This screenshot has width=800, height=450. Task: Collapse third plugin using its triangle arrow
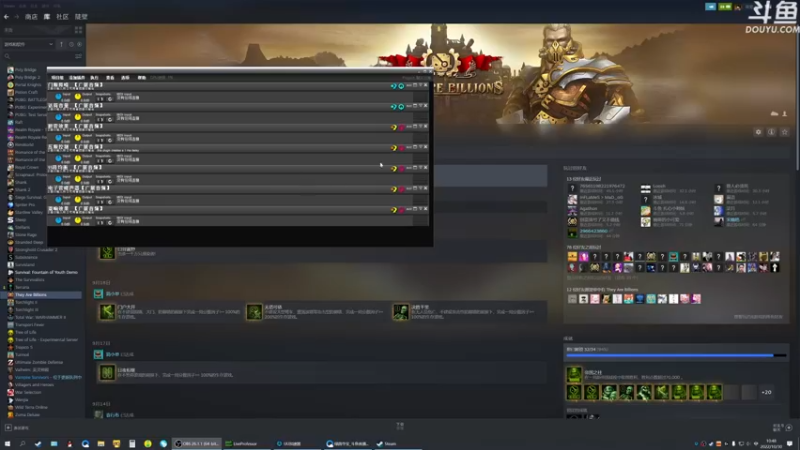coord(420,127)
